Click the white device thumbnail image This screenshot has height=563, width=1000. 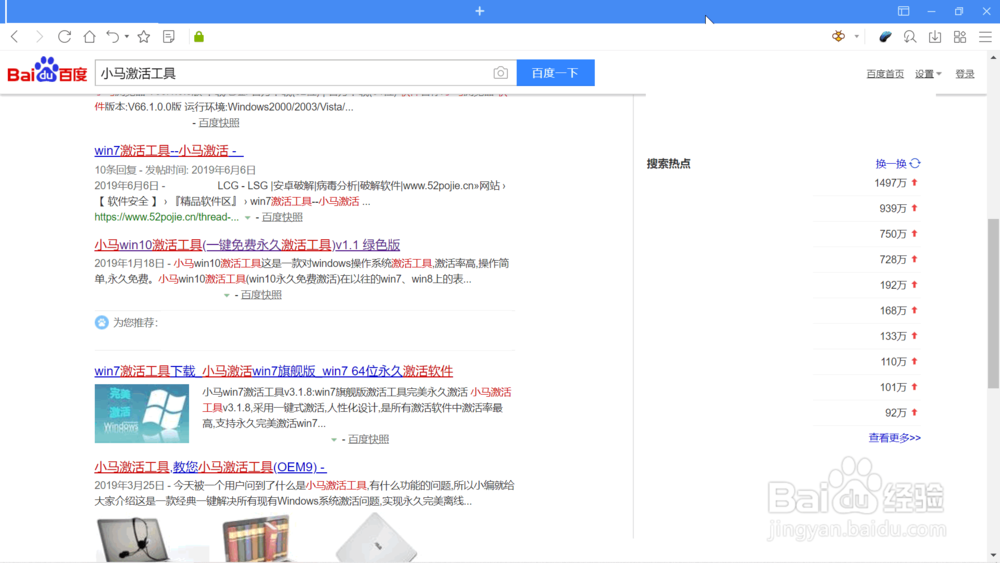pyautogui.click(x=376, y=537)
